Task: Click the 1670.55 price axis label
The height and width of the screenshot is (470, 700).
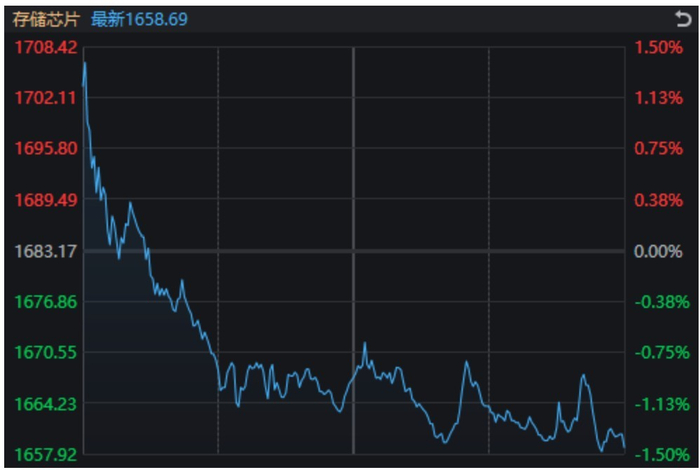Action: pyautogui.click(x=46, y=353)
